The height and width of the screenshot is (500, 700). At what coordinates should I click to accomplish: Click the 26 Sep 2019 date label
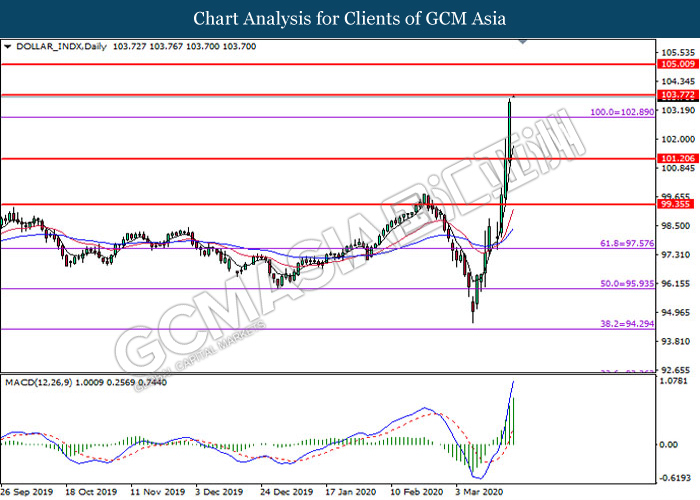pyautogui.click(x=27, y=492)
